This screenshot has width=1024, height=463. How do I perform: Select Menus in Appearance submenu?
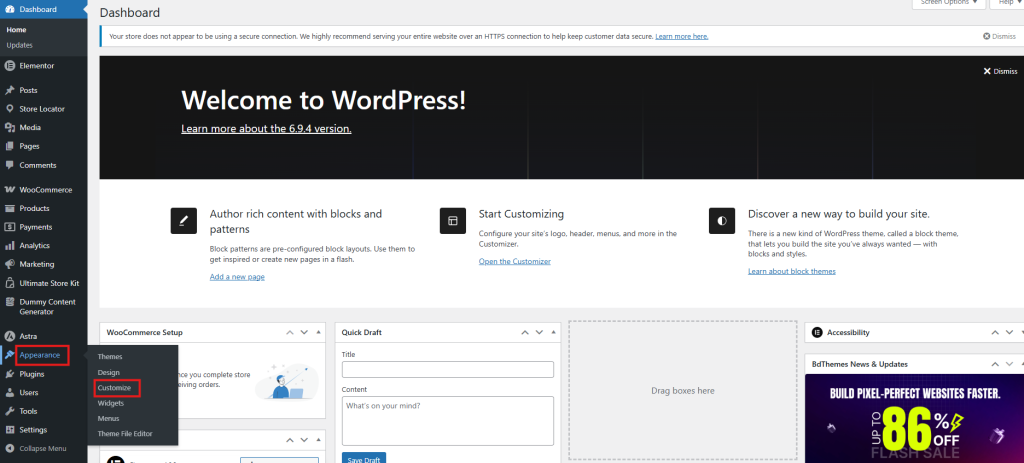click(108, 419)
